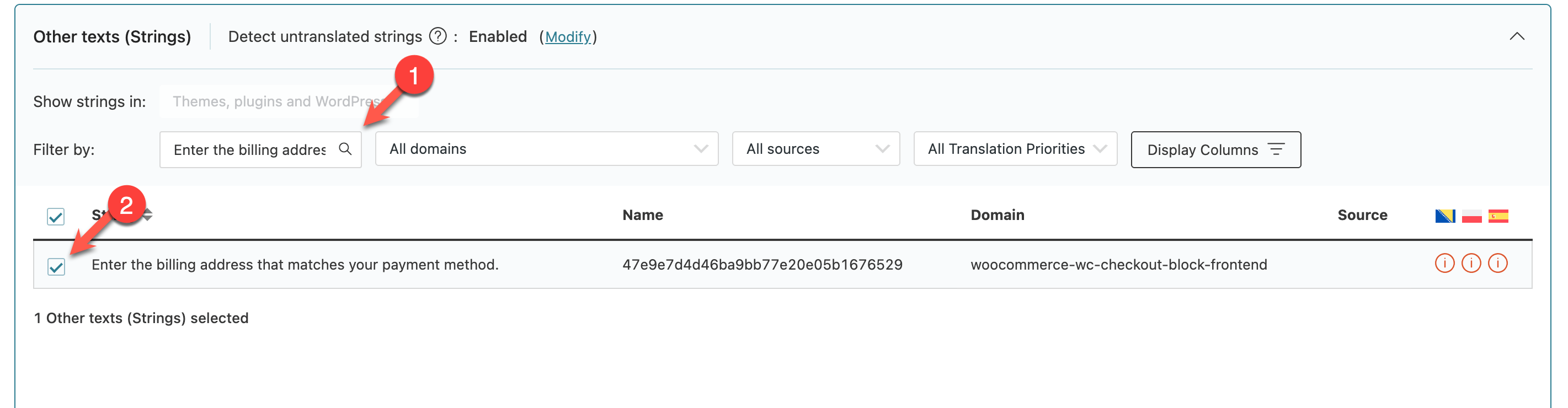The height and width of the screenshot is (408, 1568).
Task: Collapse the Other texts (Strings) section
Action: coord(1517,36)
